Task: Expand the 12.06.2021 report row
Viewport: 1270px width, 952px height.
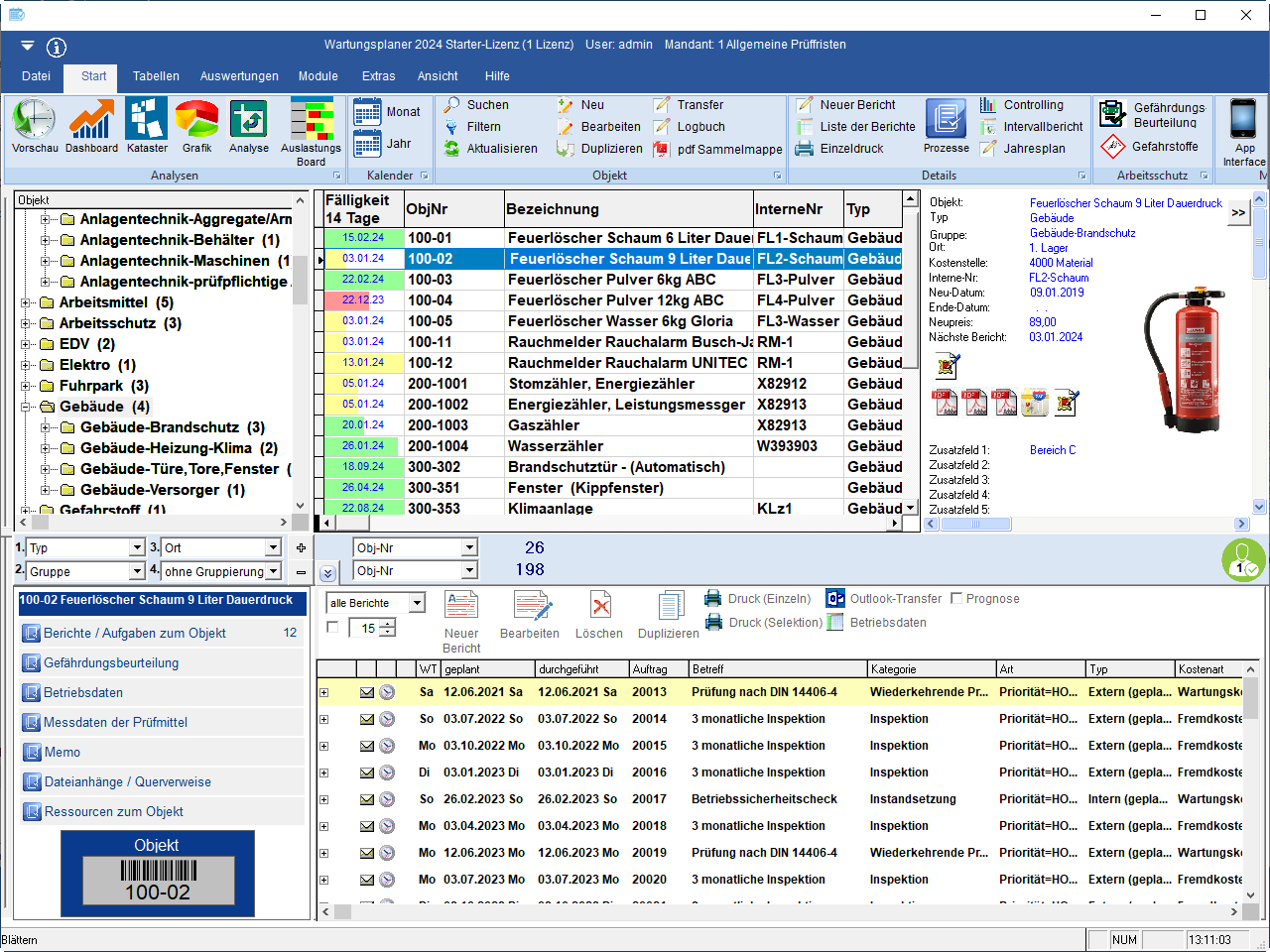Action: 323,692
